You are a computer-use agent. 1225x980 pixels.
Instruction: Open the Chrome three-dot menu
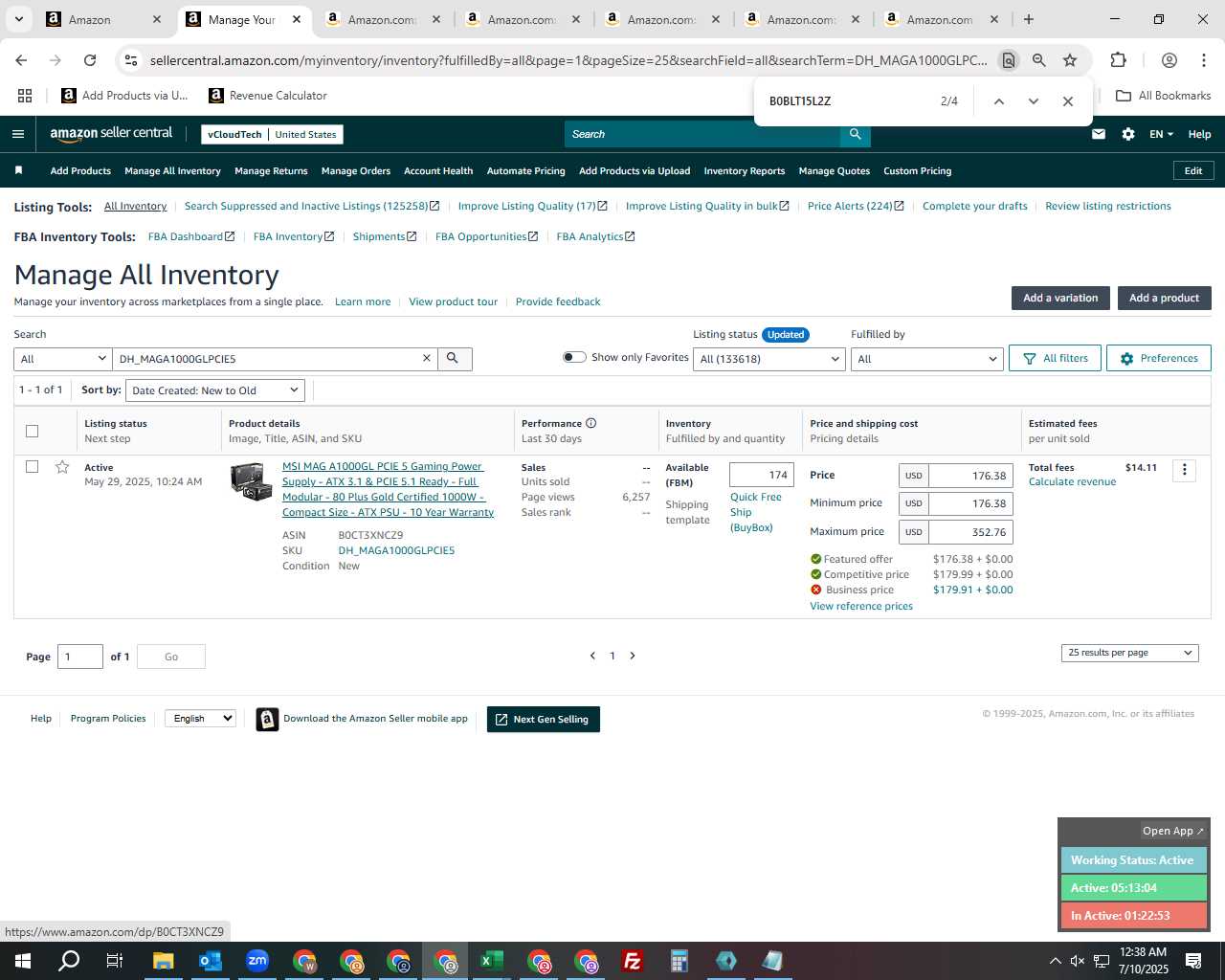[1204, 60]
